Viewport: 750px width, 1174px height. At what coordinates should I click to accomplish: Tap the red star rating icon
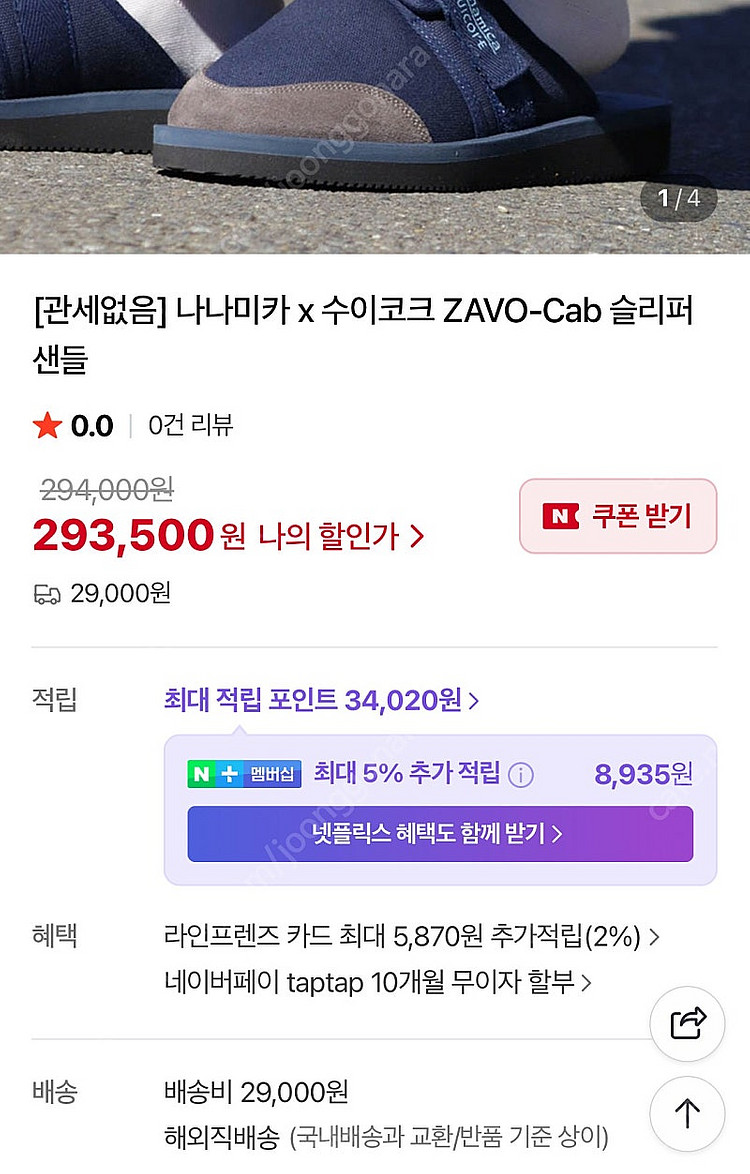click(x=47, y=426)
